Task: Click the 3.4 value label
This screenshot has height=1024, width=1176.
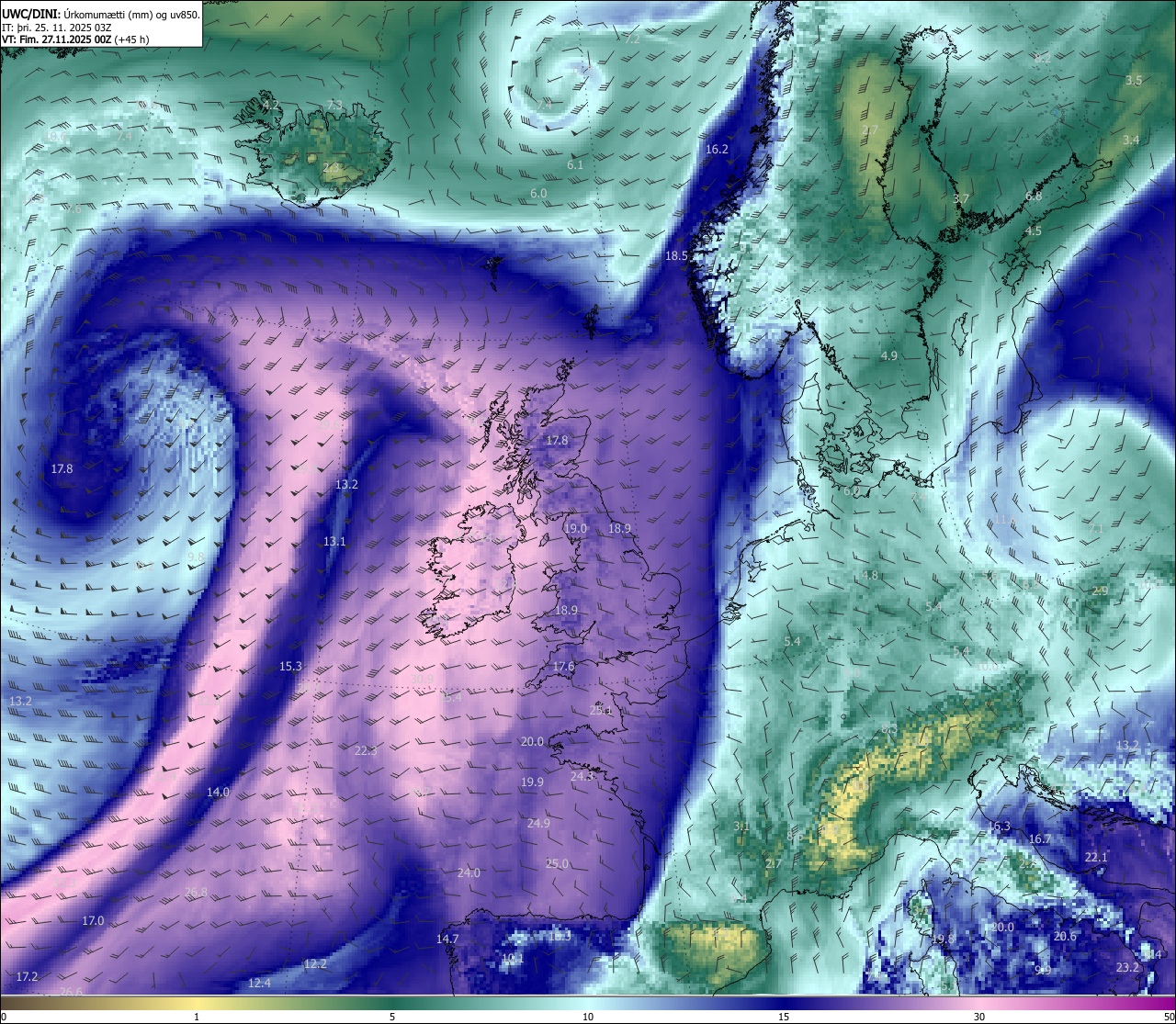Action: [x=1131, y=140]
